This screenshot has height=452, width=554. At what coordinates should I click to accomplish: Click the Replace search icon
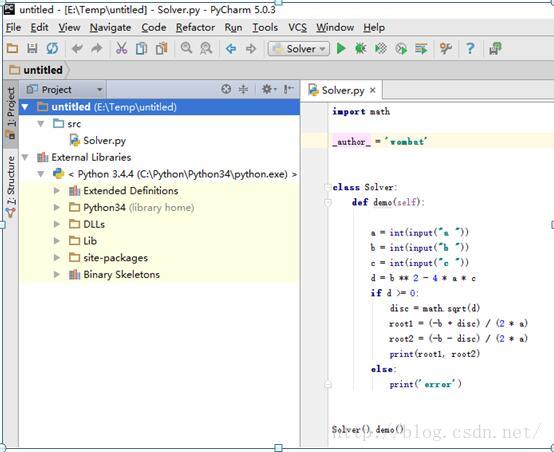pos(206,48)
